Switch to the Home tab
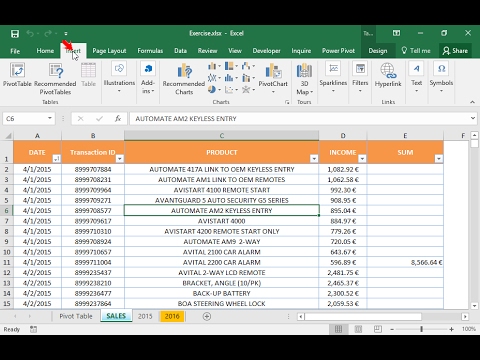This screenshot has height=360, width=480. pos(45,51)
